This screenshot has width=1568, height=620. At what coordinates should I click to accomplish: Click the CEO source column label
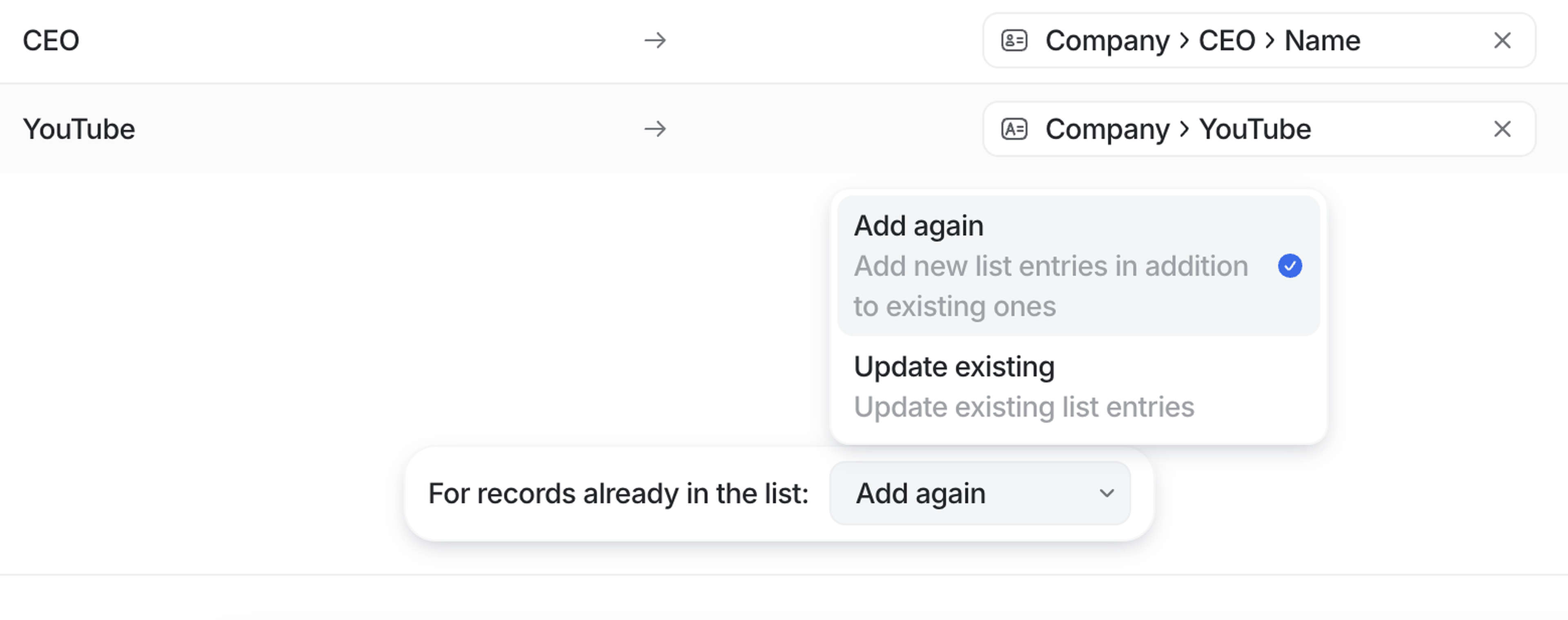point(51,41)
